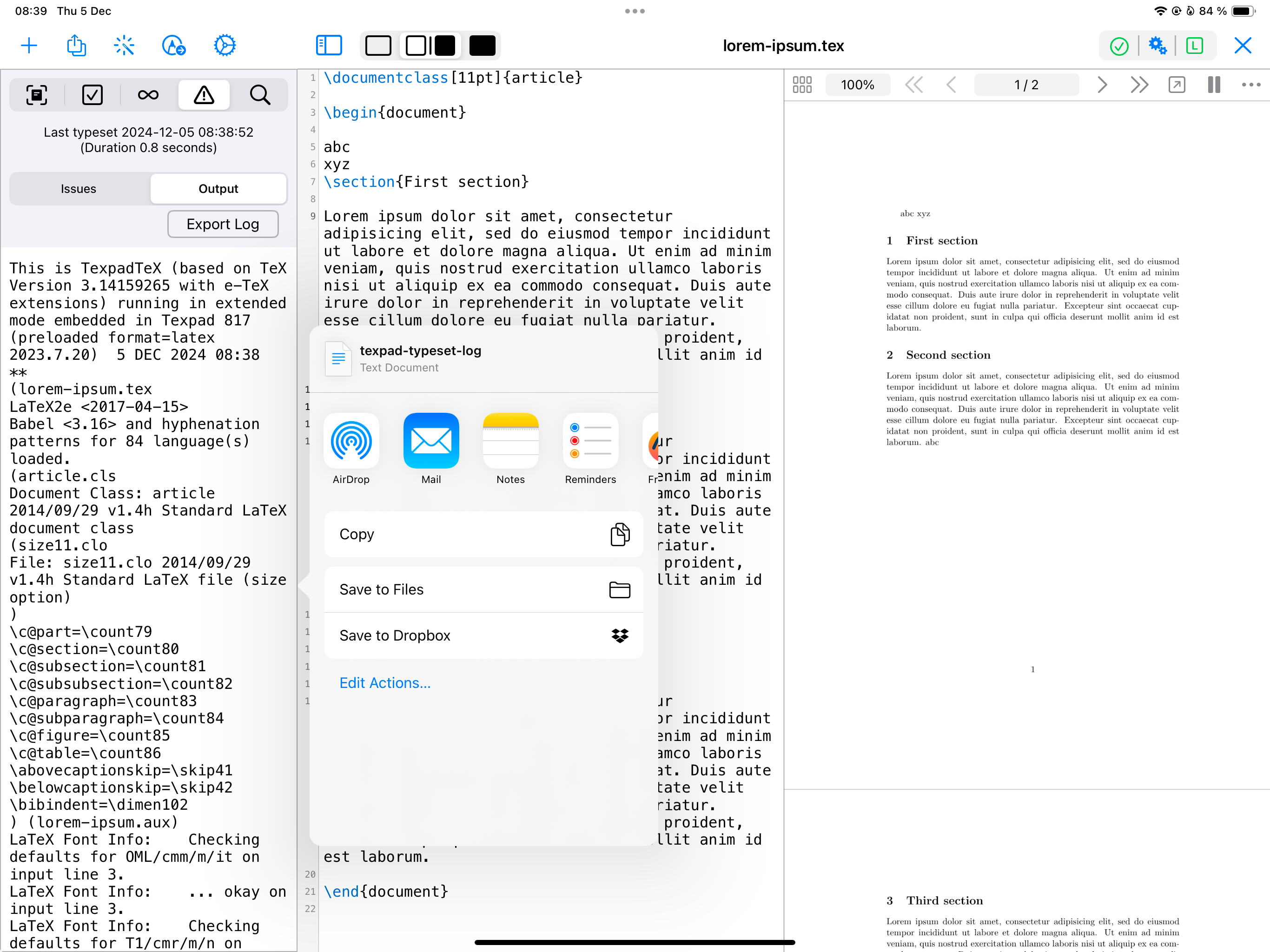Click the Edit Actions… link
Image resolution: width=1270 pixels, height=952 pixels.
coord(385,683)
